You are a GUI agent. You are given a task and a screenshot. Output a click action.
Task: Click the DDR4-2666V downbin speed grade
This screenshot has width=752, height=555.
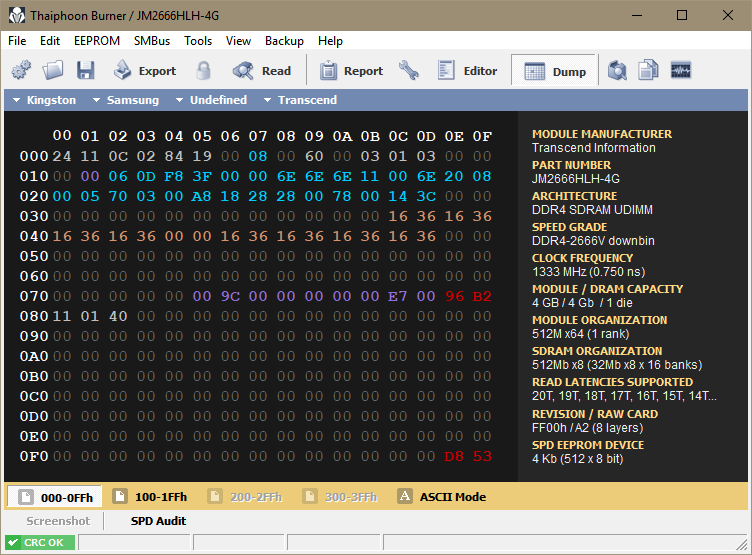pos(593,241)
